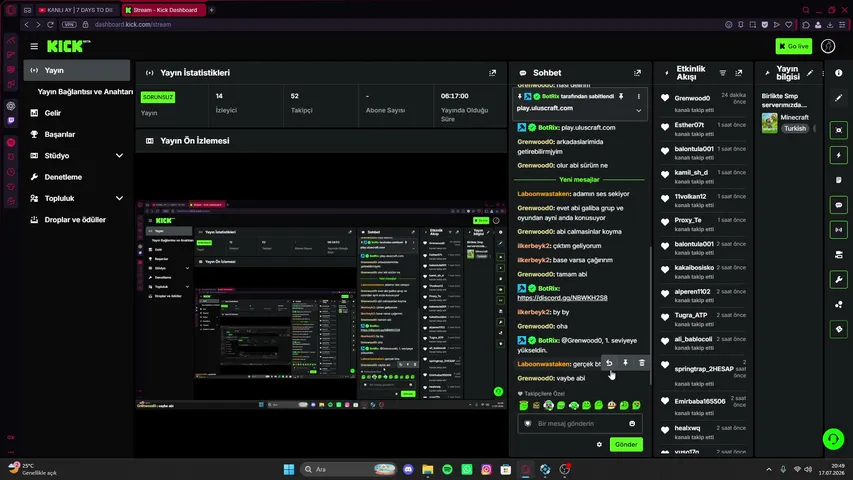The width and height of the screenshot is (853, 480).
Task: Show hidden system tray icons
Action: coord(769,469)
